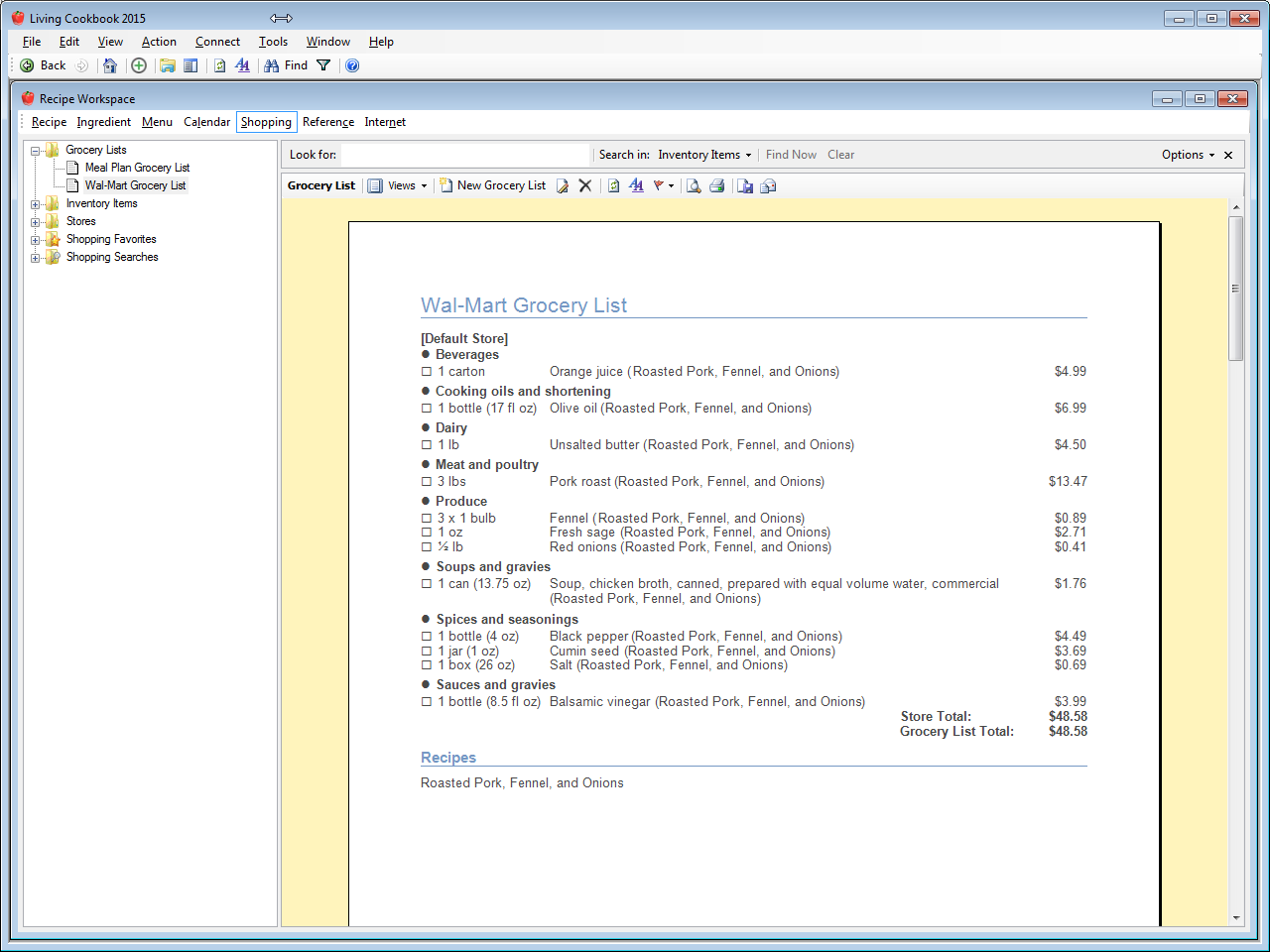Open the folder browse icon in main toolbar
This screenshot has height=952, width=1270.
pyautogui.click(x=168, y=65)
